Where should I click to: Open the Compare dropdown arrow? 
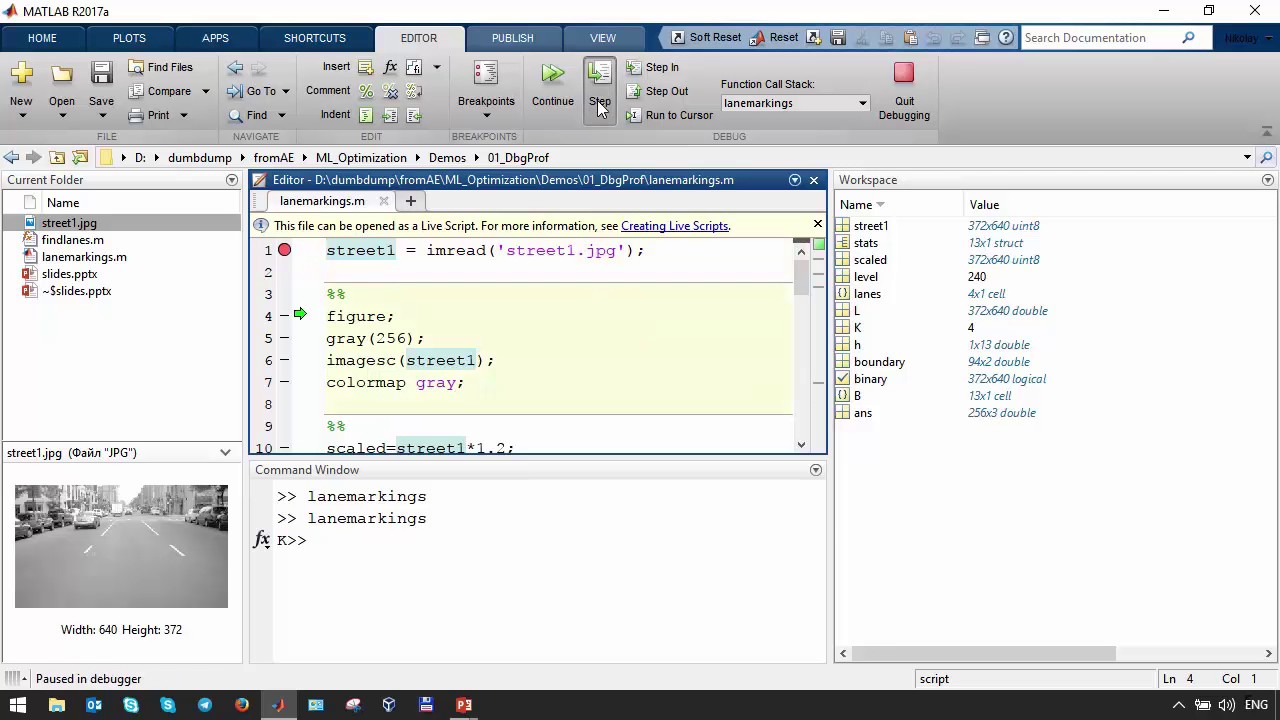click(x=205, y=91)
